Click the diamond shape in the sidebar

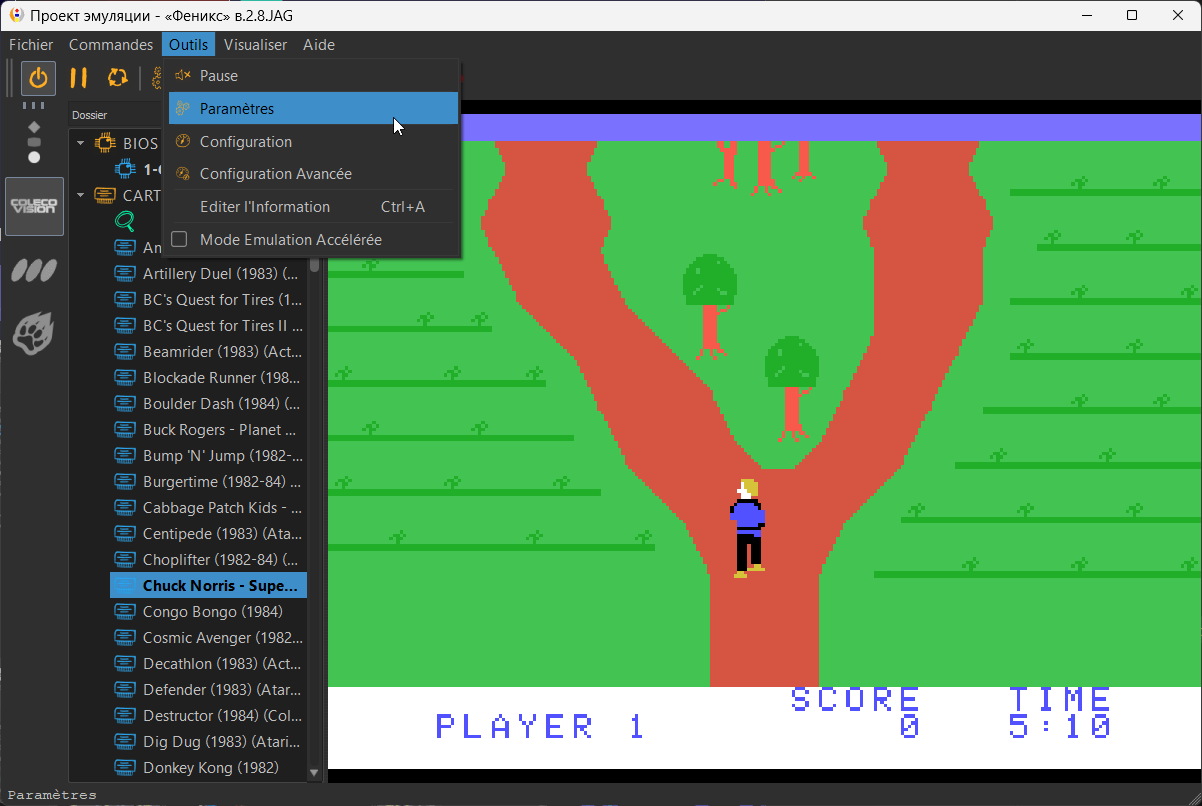(x=34, y=127)
